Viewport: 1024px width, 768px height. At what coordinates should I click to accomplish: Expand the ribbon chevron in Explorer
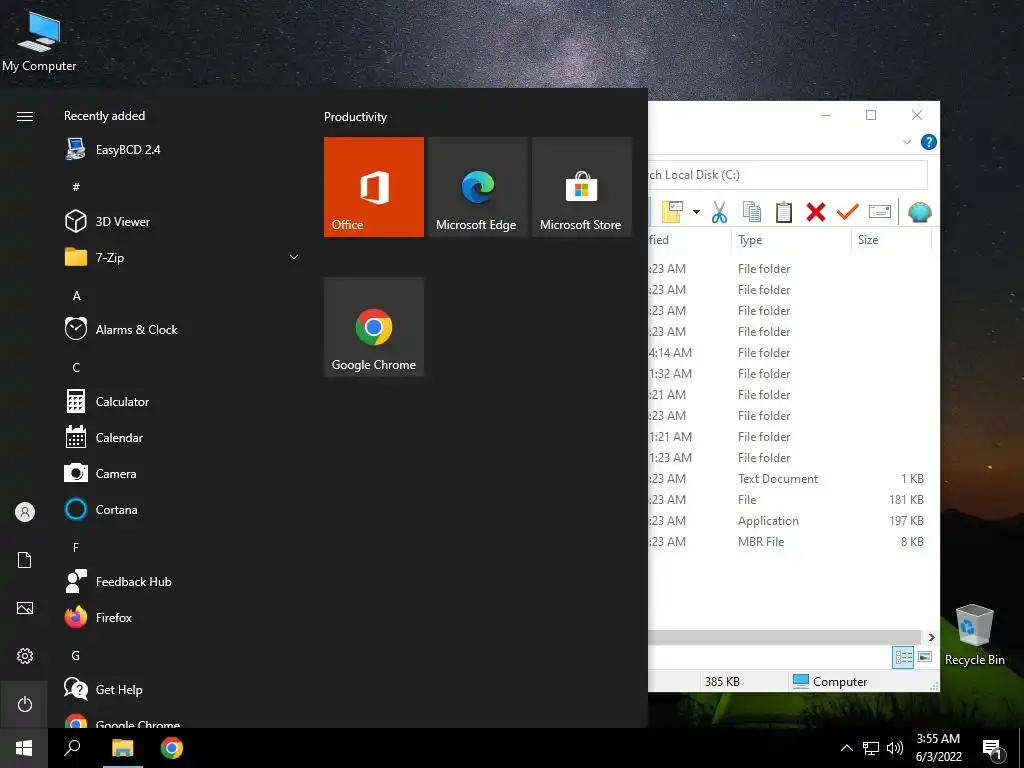[x=906, y=142]
